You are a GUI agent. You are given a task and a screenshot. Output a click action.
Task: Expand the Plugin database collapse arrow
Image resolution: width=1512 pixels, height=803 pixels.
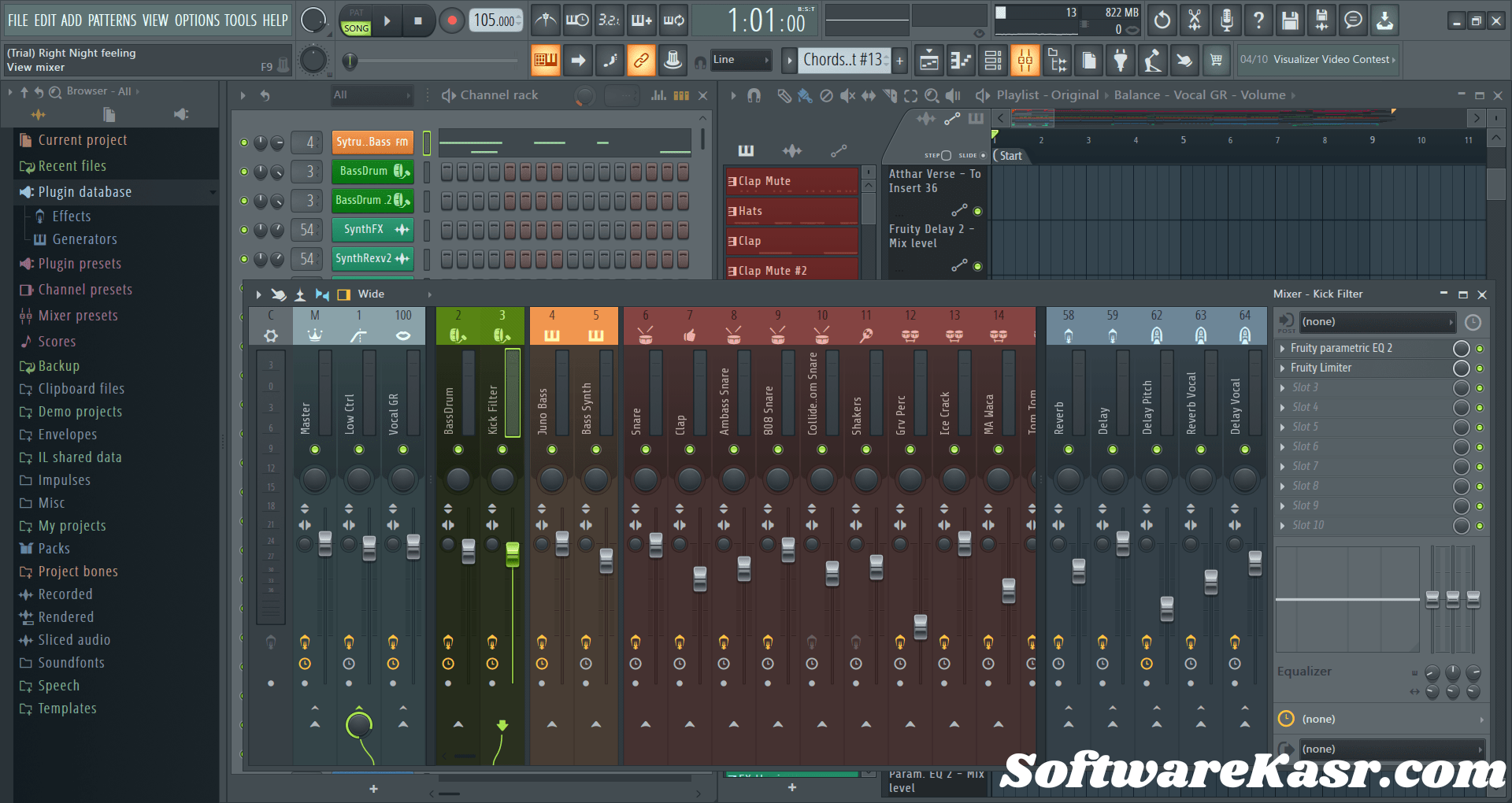(212, 192)
